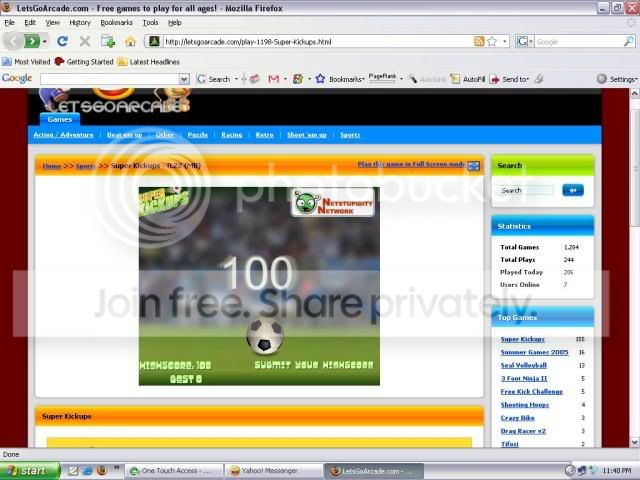Open the Most Visited bookmarks folder
This screenshot has height=480, width=640.
(26, 62)
